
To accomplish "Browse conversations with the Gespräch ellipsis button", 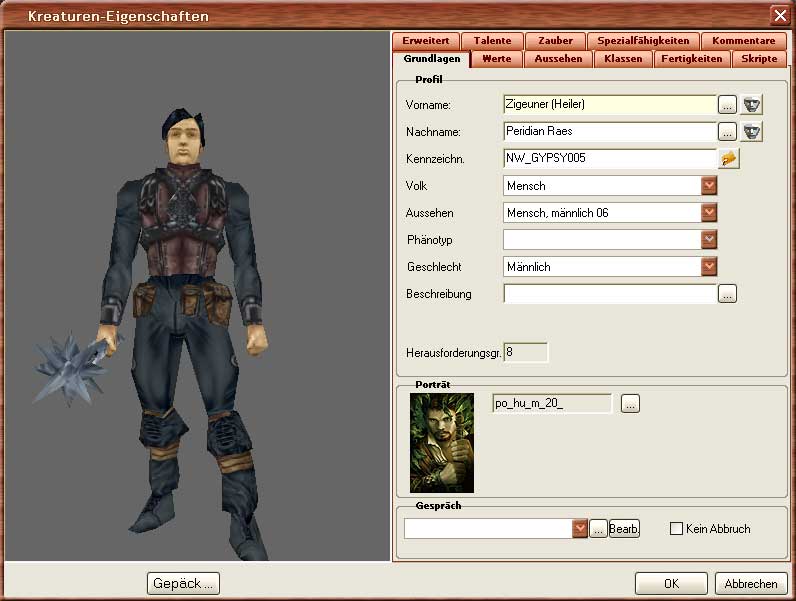I will 598,529.
